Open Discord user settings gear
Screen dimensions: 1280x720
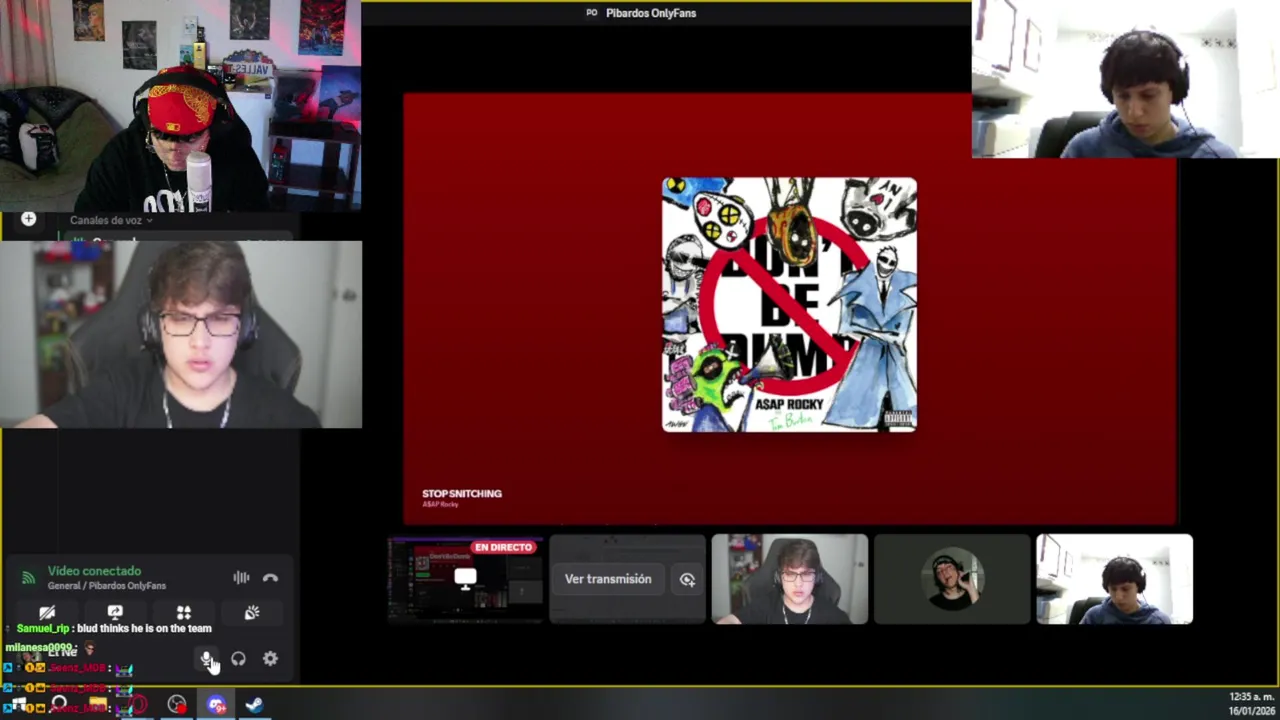click(x=270, y=659)
